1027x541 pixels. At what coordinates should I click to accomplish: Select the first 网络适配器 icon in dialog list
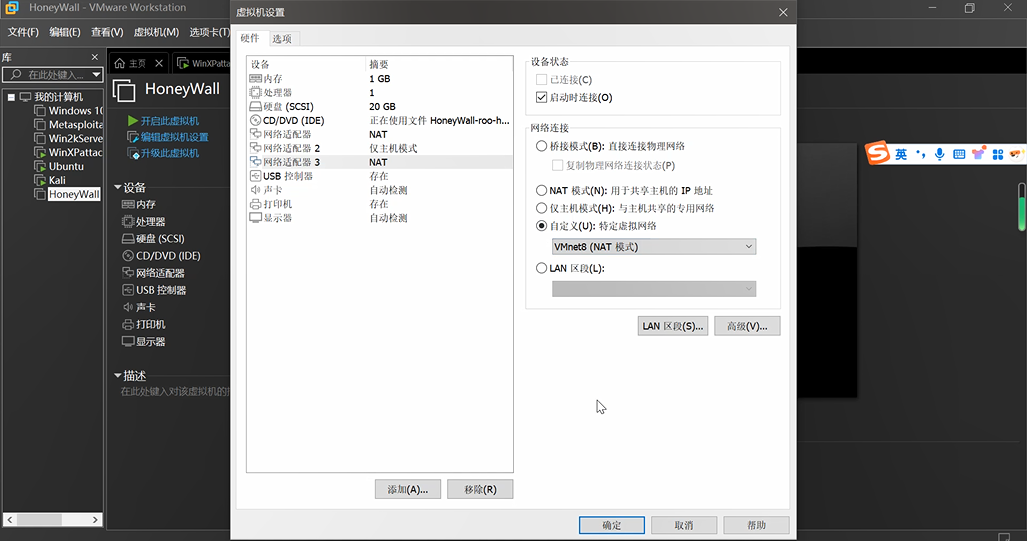click(x=255, y=134)
